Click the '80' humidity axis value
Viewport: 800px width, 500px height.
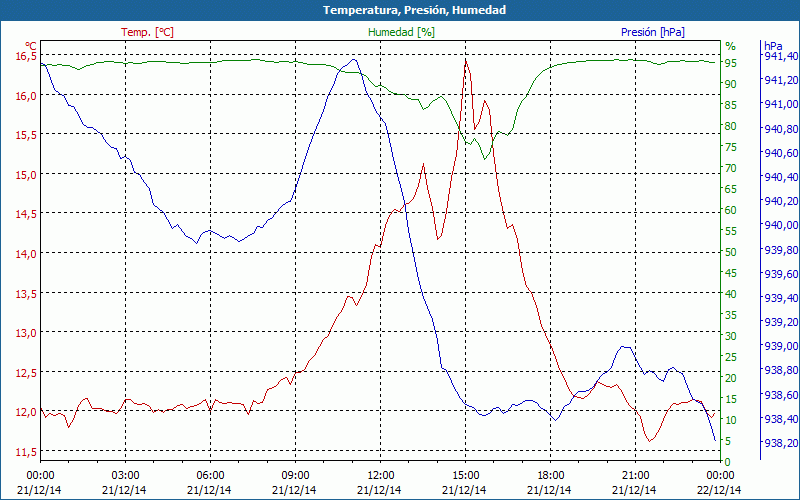click(x=731, y=126)
